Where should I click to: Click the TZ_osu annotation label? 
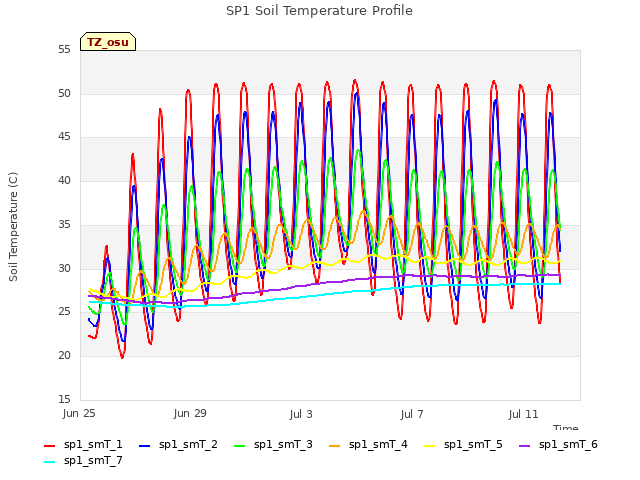[108, 42]
